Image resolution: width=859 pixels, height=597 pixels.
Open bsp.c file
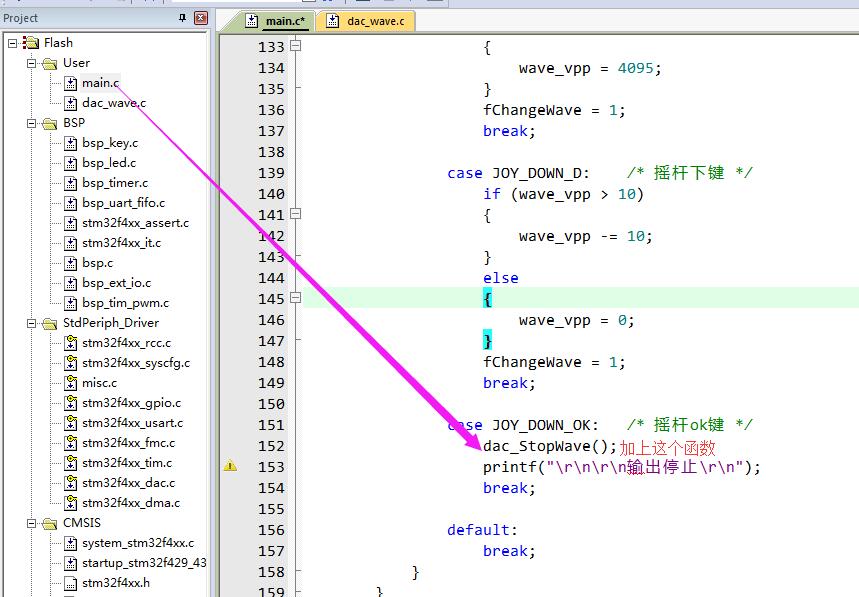tap(98, 263)
